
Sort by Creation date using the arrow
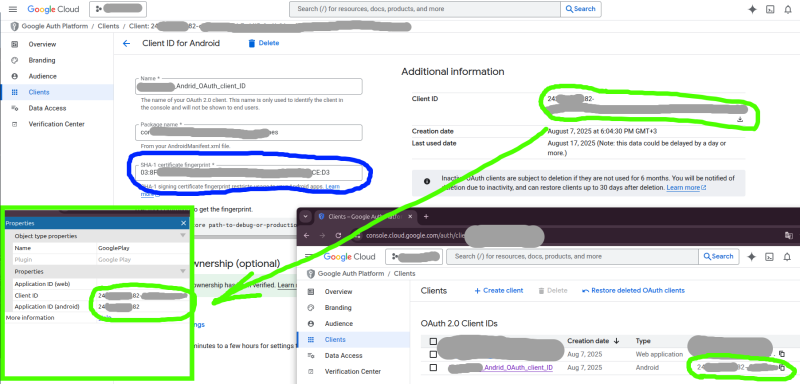click(616, 341)
